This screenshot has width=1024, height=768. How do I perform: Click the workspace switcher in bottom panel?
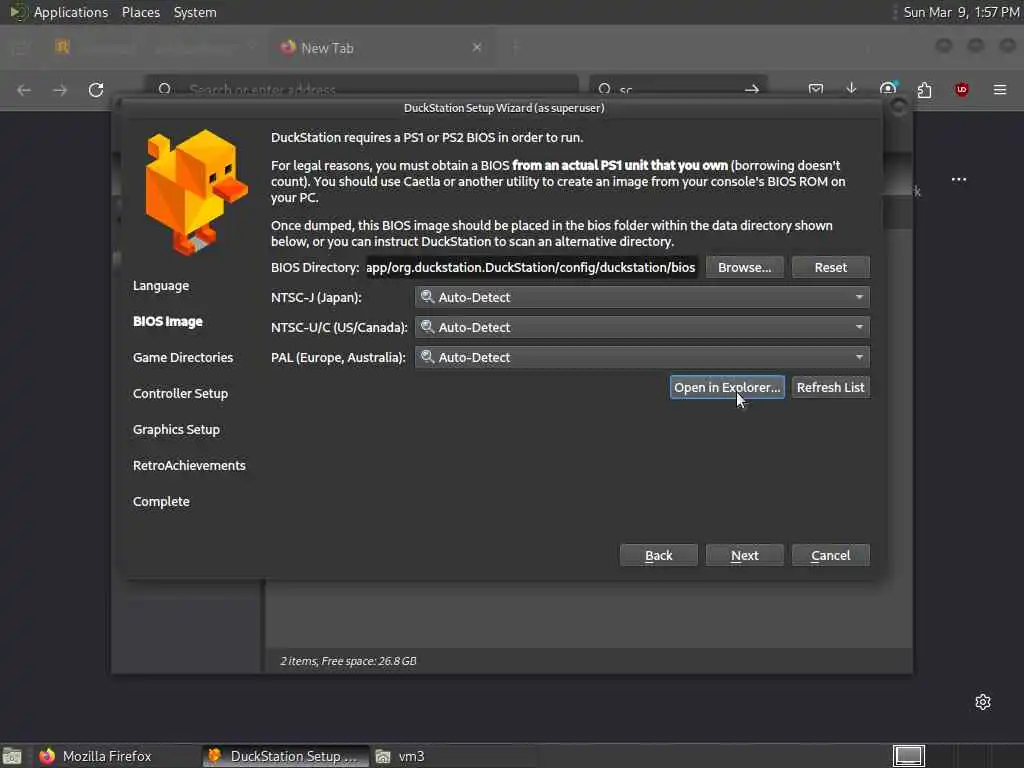[908, 756]
